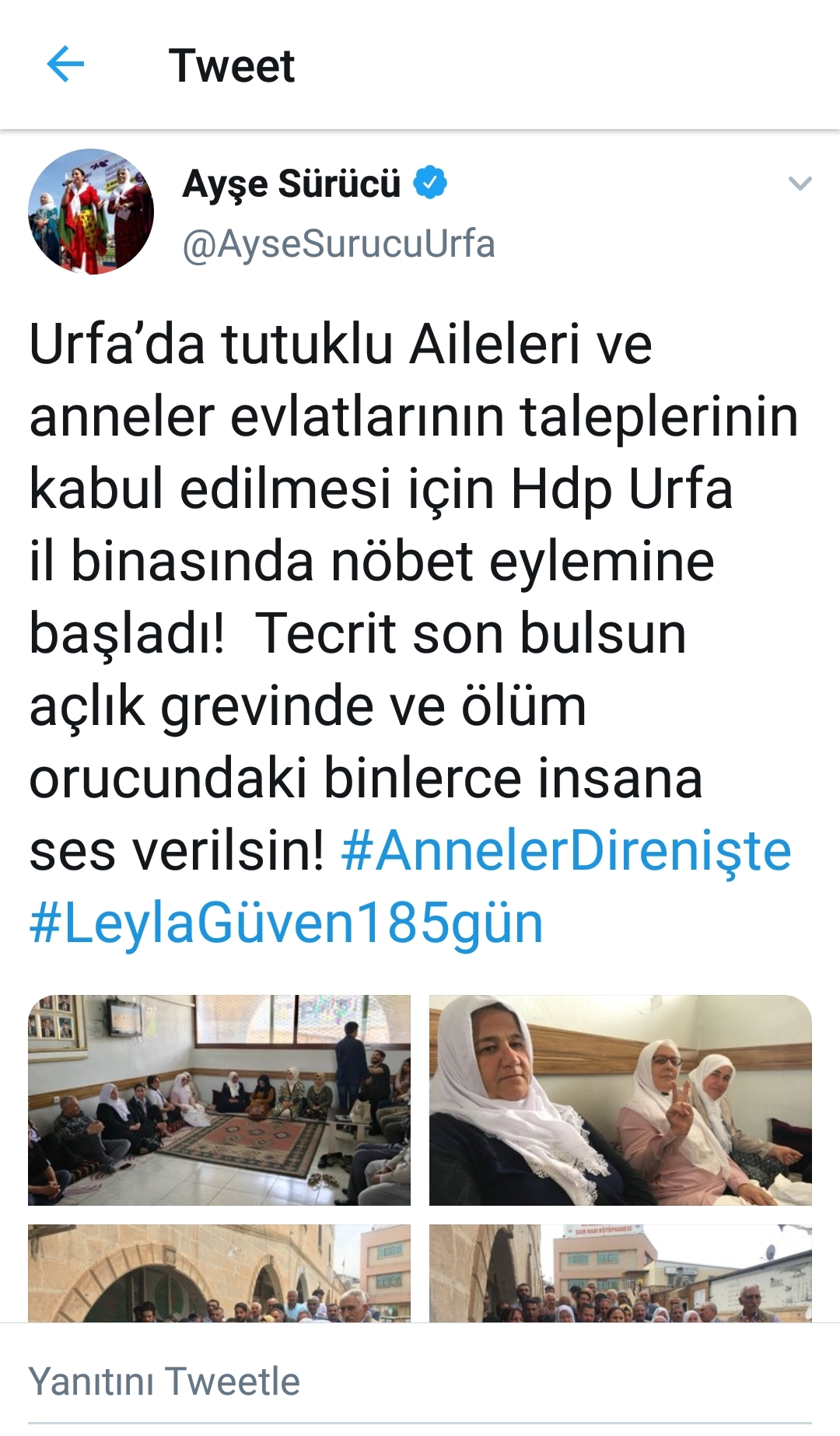The width and height of the screenshot is (840, 1436).
Task: Open the @AyseSurucuUrfa handle
Action: click(x=338, y=244)
